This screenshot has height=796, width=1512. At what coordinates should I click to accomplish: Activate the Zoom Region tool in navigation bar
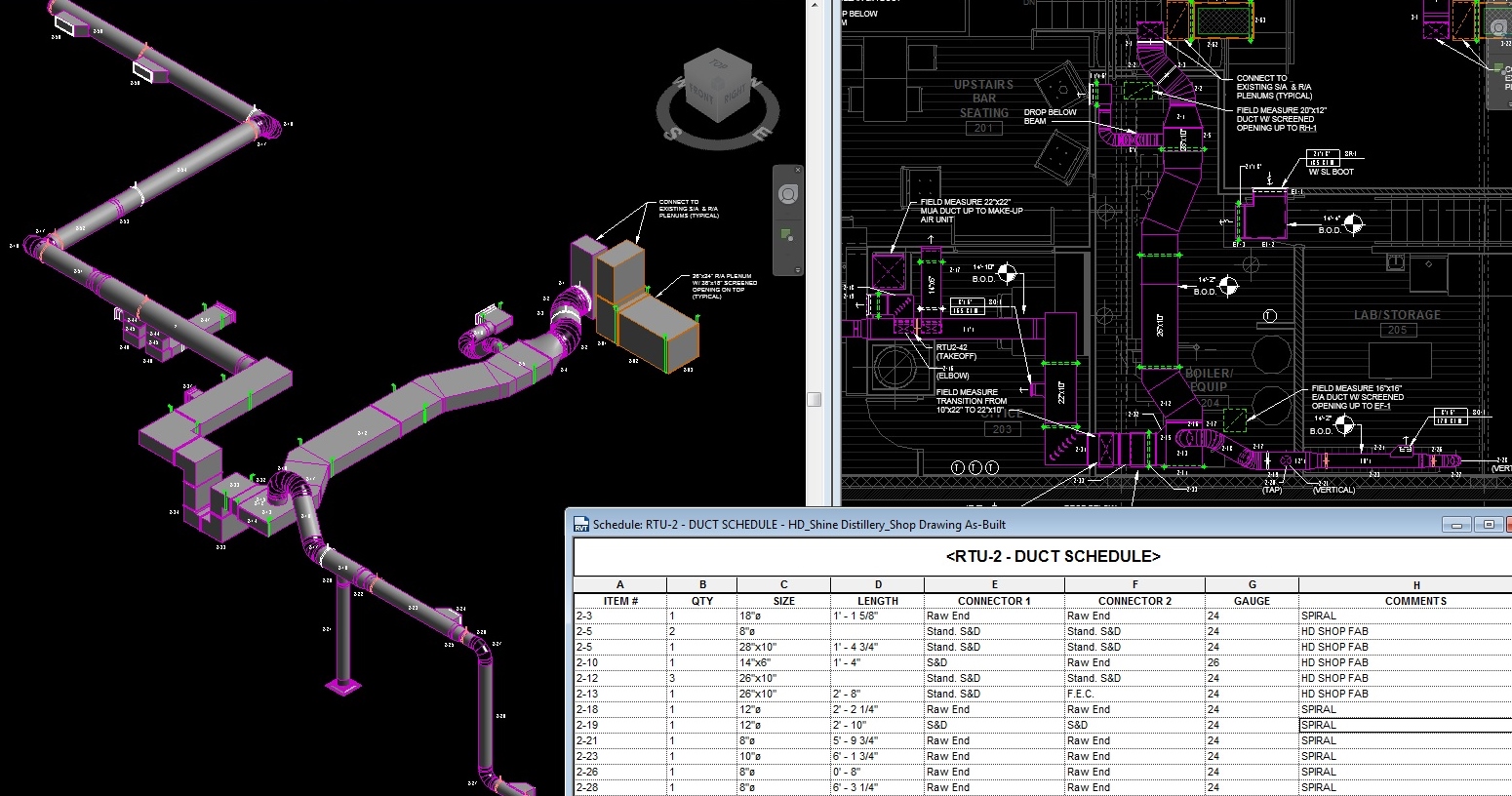point(786,235)
